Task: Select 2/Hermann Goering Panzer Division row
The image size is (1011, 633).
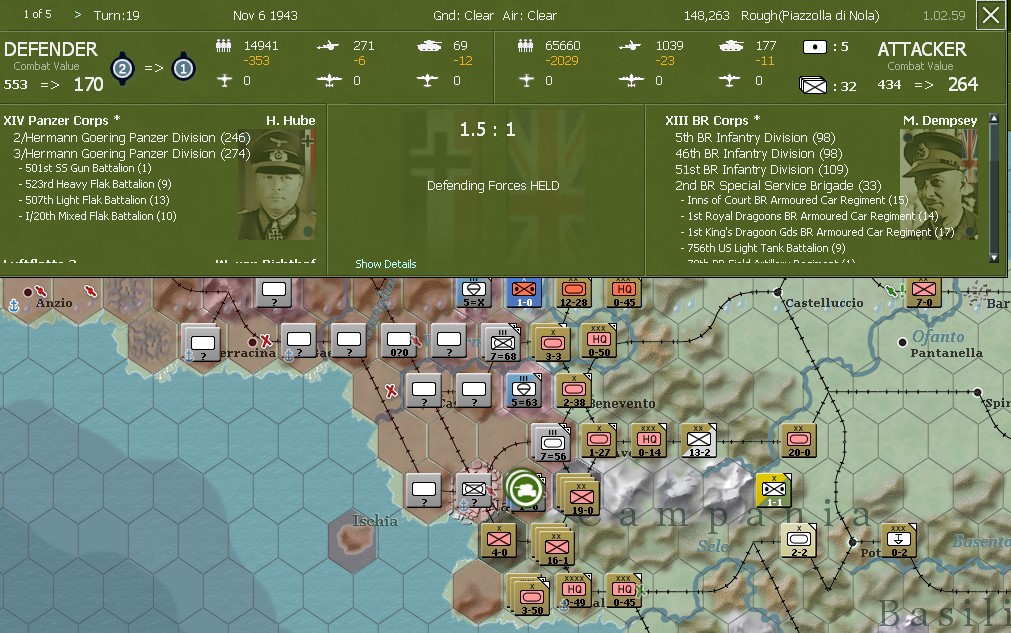Action: (x=132, y=137)
